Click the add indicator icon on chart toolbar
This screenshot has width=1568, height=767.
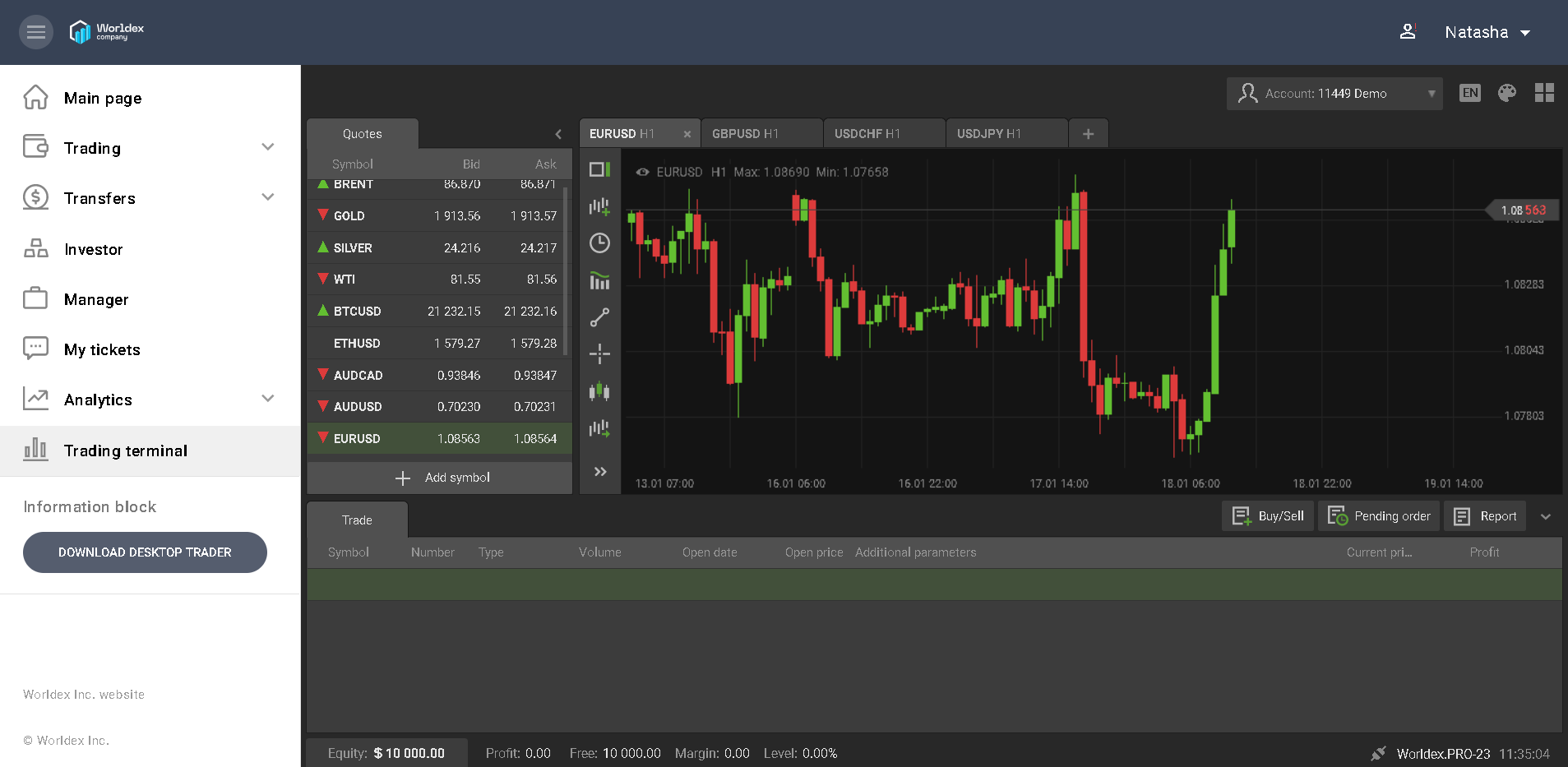click(x=599, y=206)
